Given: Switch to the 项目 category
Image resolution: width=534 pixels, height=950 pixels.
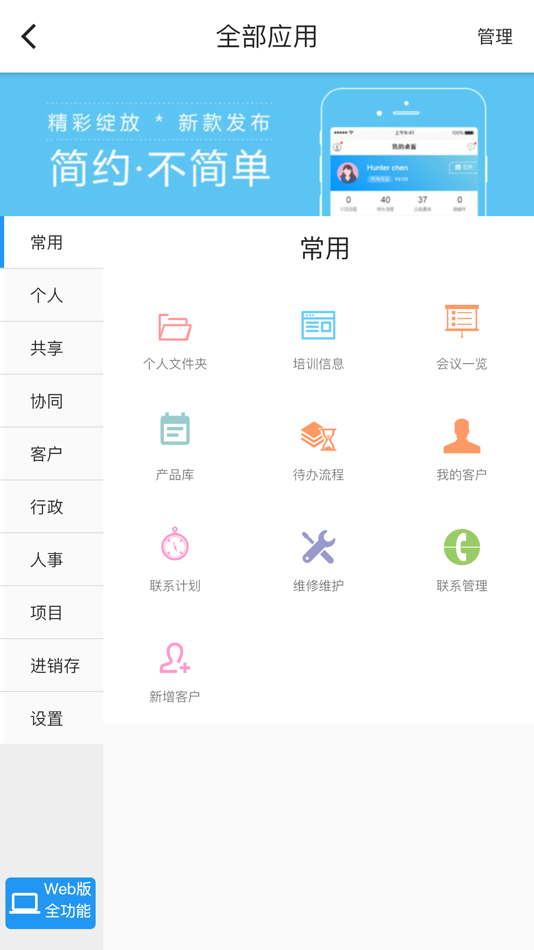Looking at the screenshot, I should (x=52, y=613).
